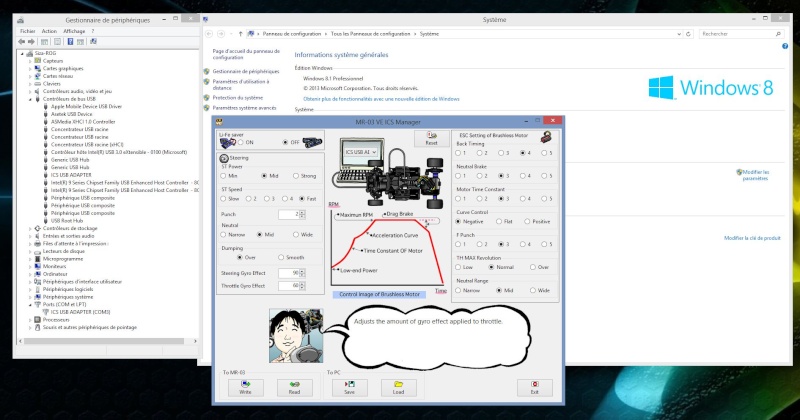Click the ICS USB ADAPTER (COM3) port icon
This screenshot has height=420, width=800.
click(45, 312)
